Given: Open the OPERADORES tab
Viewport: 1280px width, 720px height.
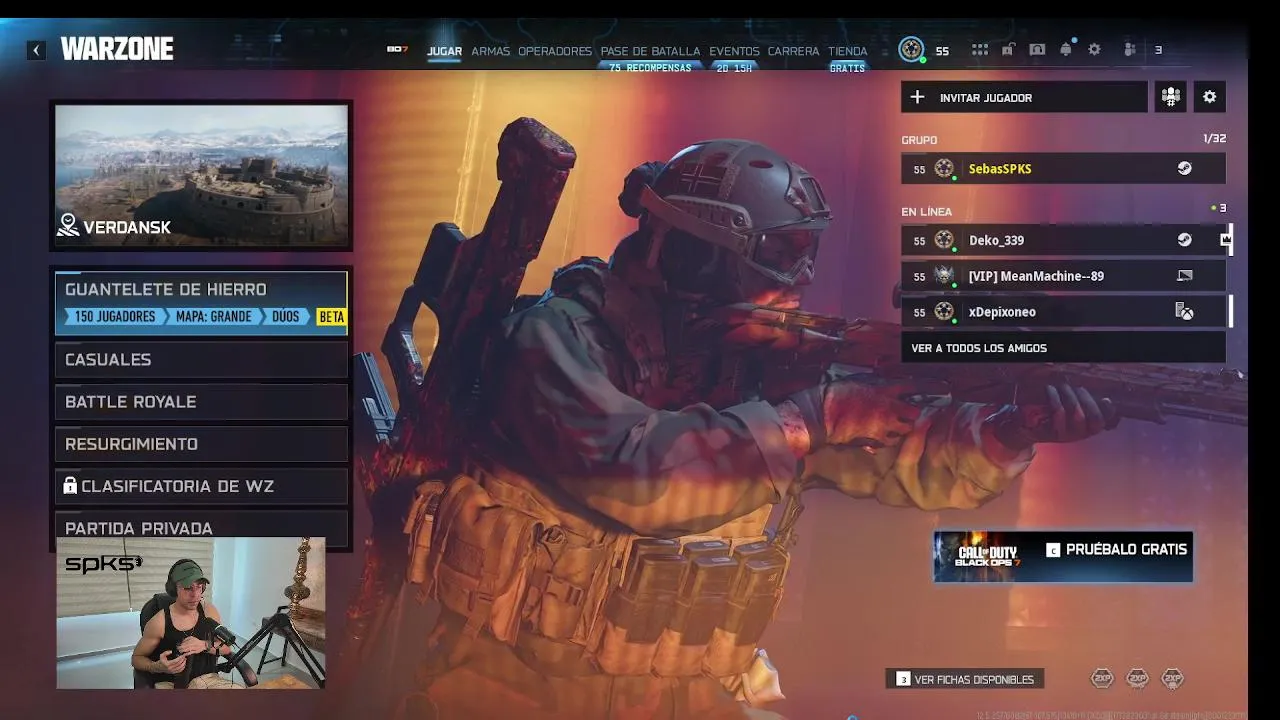Looking at the screenshot, I should pyautogui.click(x=555, y=51).
